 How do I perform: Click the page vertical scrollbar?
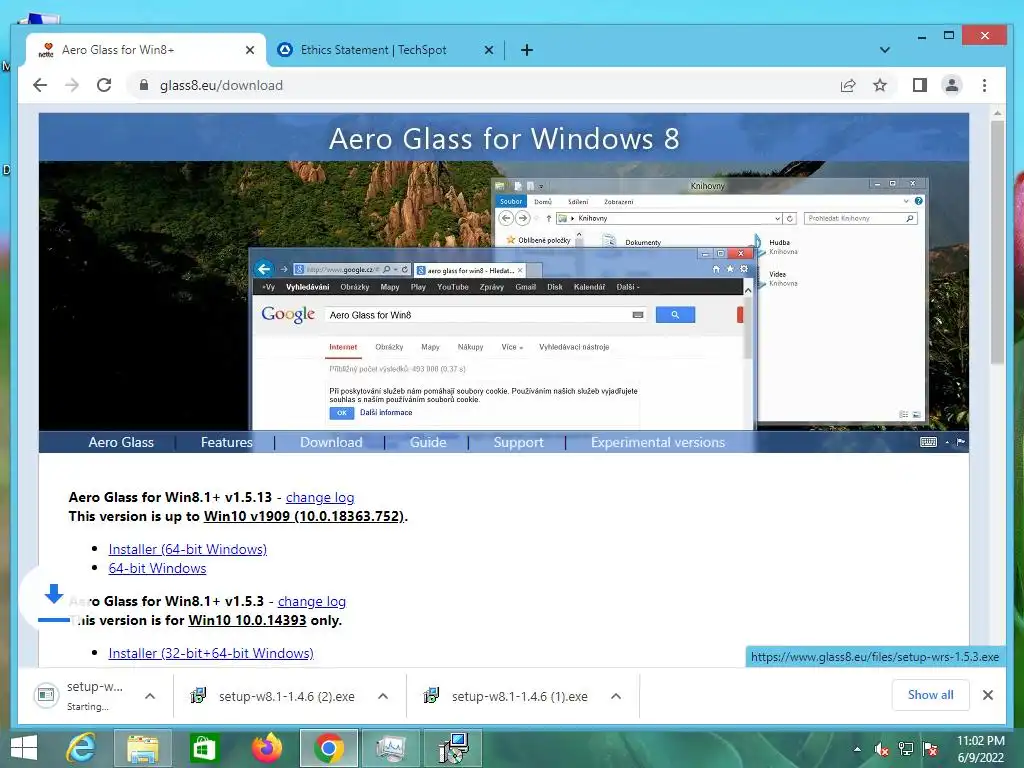pyautogui.click(x=997, y=242)
